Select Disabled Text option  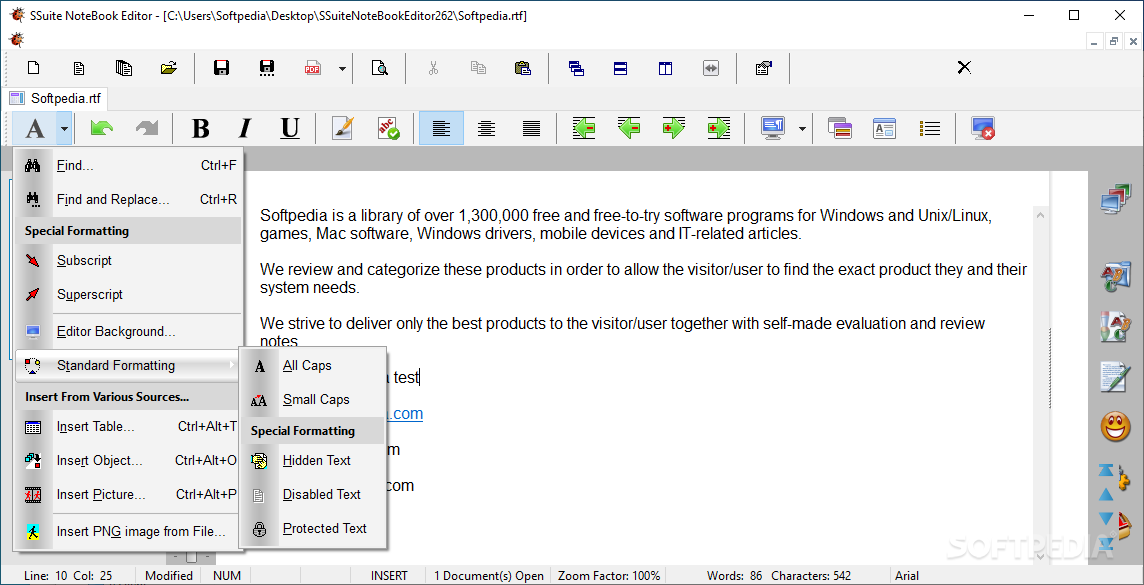coord(313,495)
